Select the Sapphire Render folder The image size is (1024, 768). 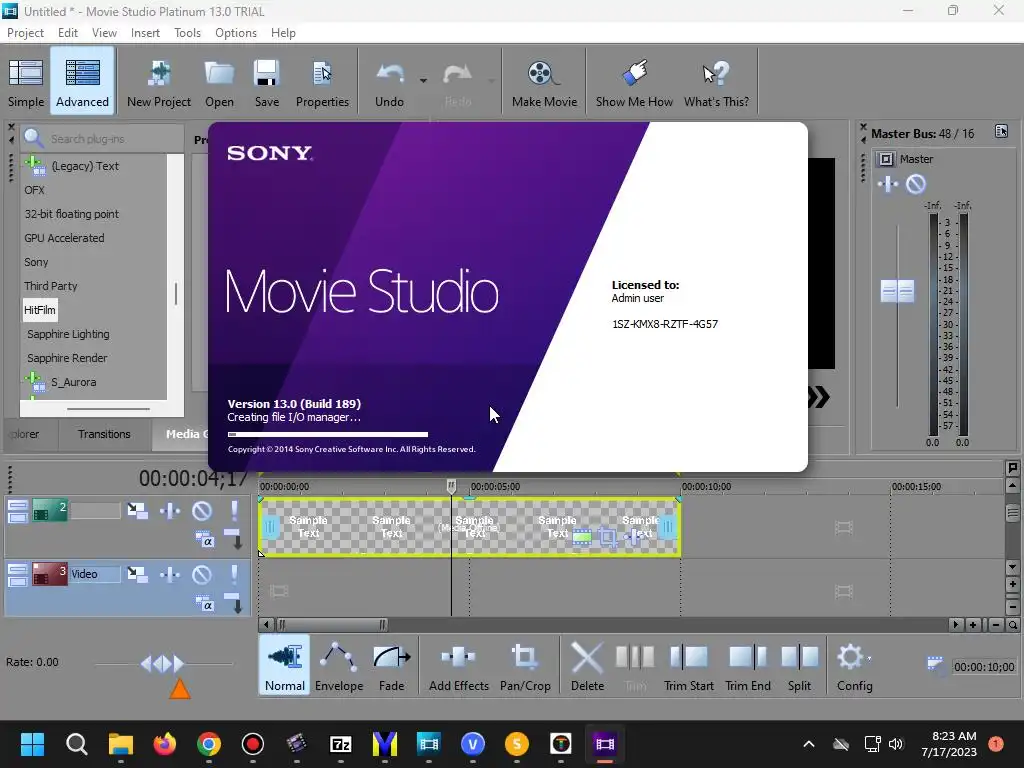pyautogui.click(x=67, y=358)
